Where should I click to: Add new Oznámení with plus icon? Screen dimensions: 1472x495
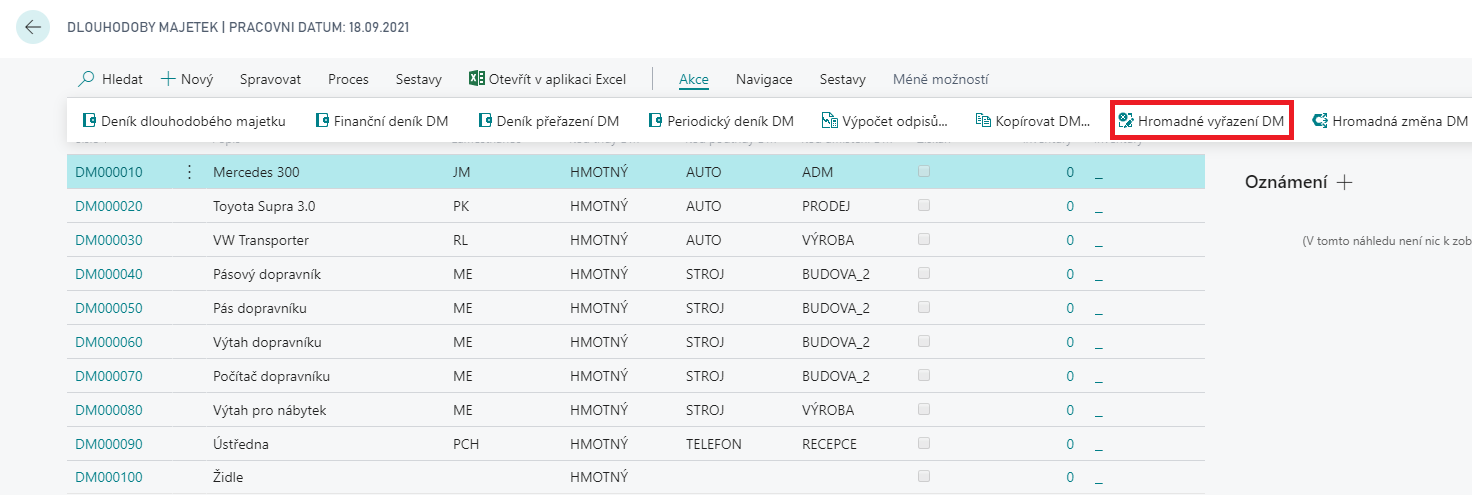pyautogui.click(x=1345, y=182)
